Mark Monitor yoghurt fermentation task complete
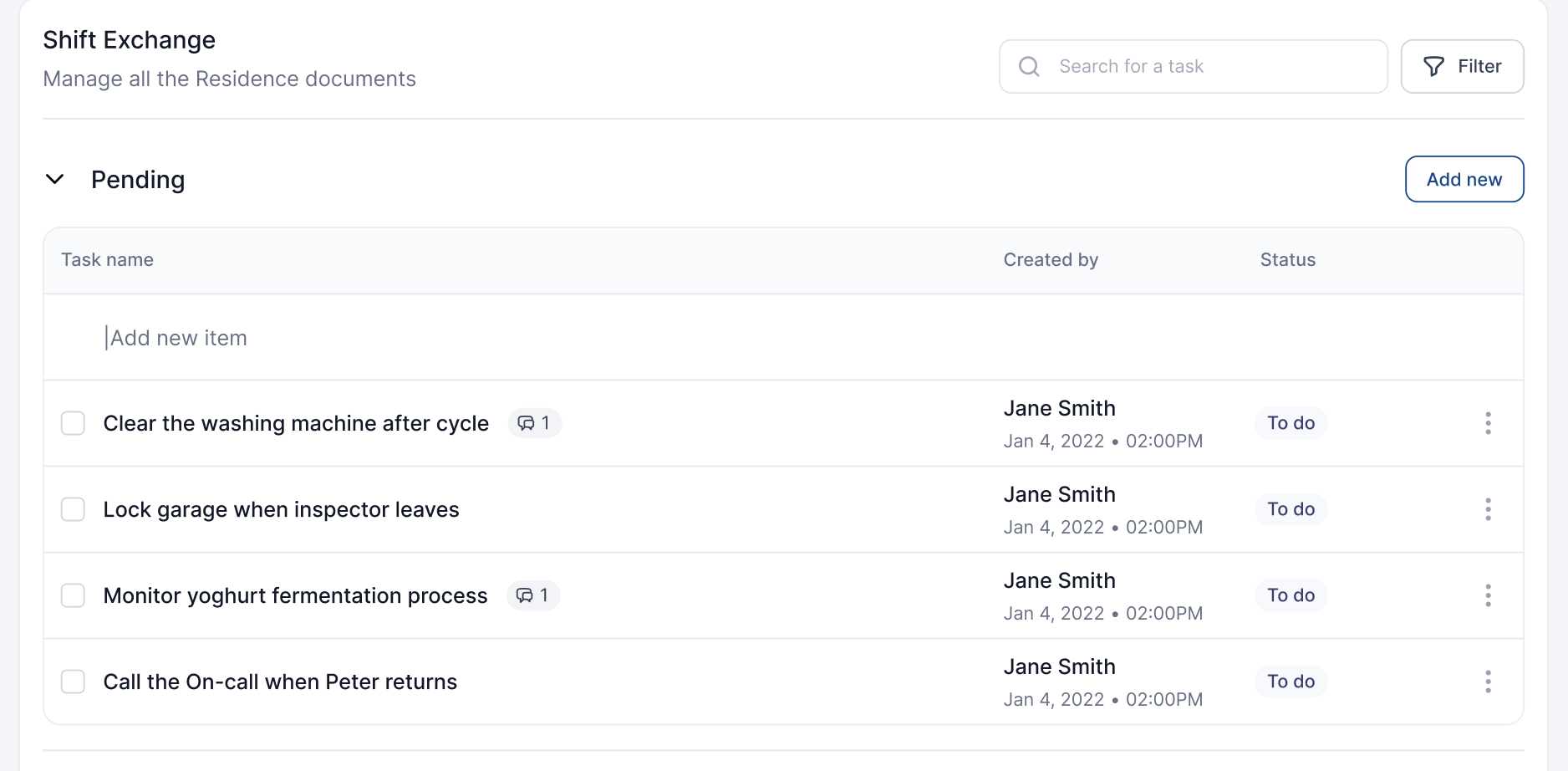The height and width of the screenshot is (771, 1568). coord(74,595)
